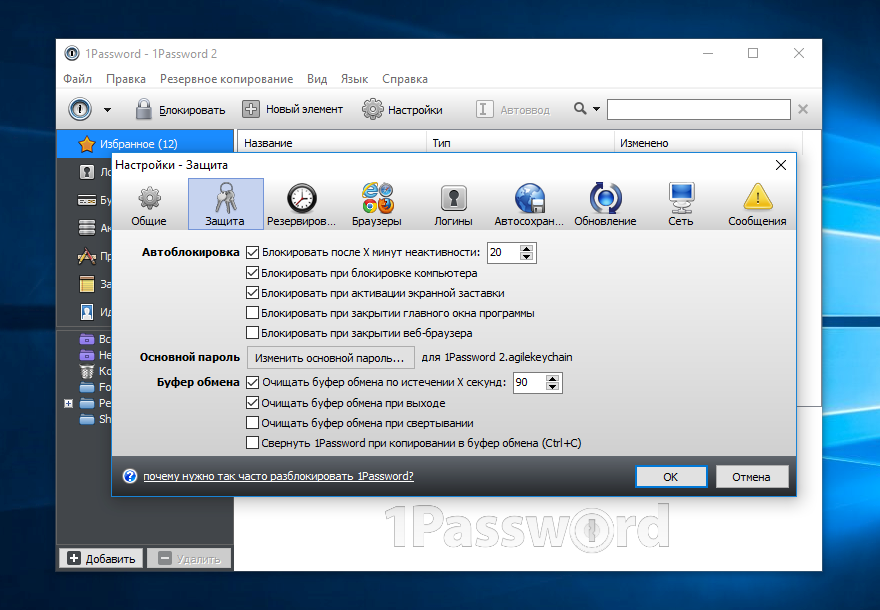
Task: Switch to the Резервиров... backup tab
Action: (x=301, y=205)
